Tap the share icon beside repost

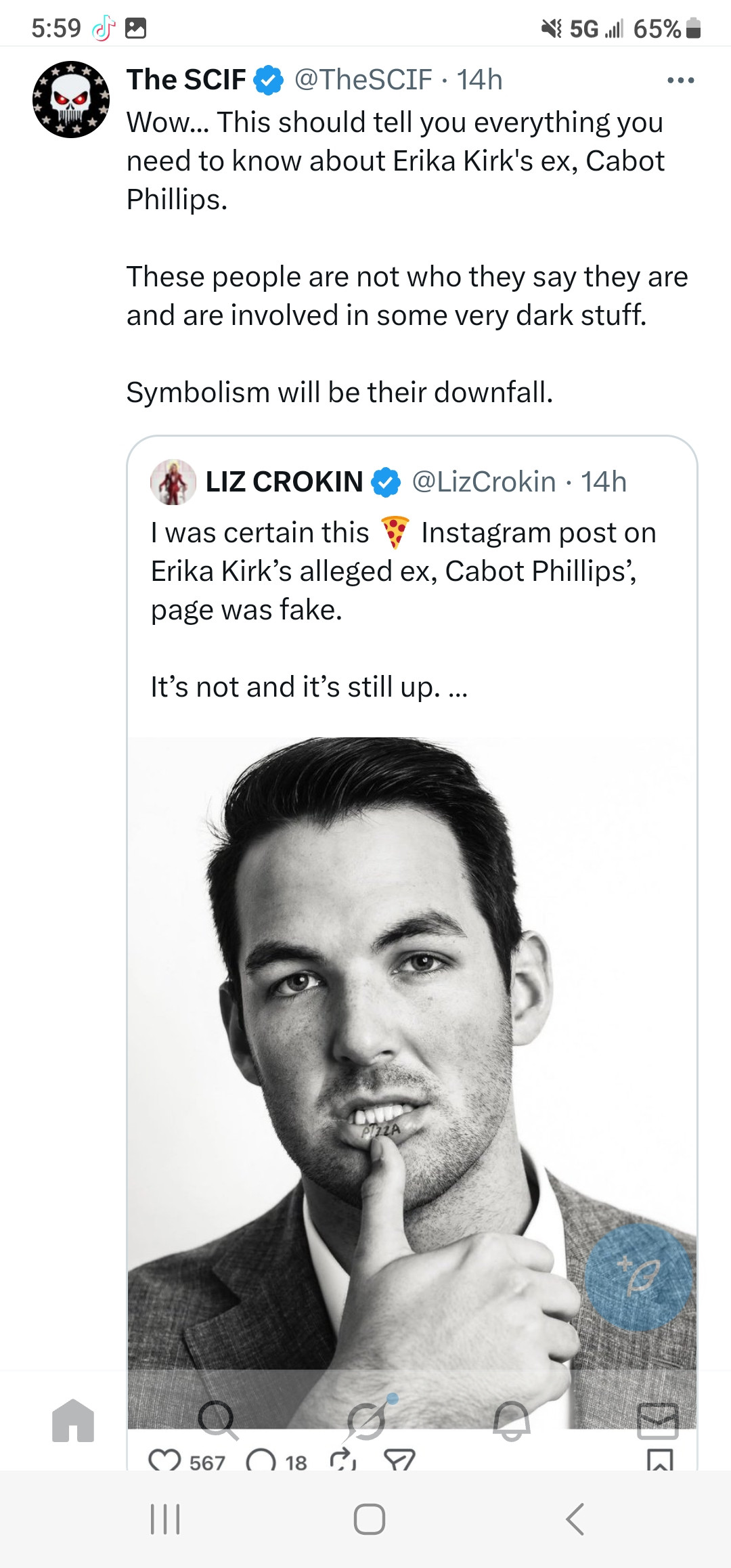coord(399,1461)
